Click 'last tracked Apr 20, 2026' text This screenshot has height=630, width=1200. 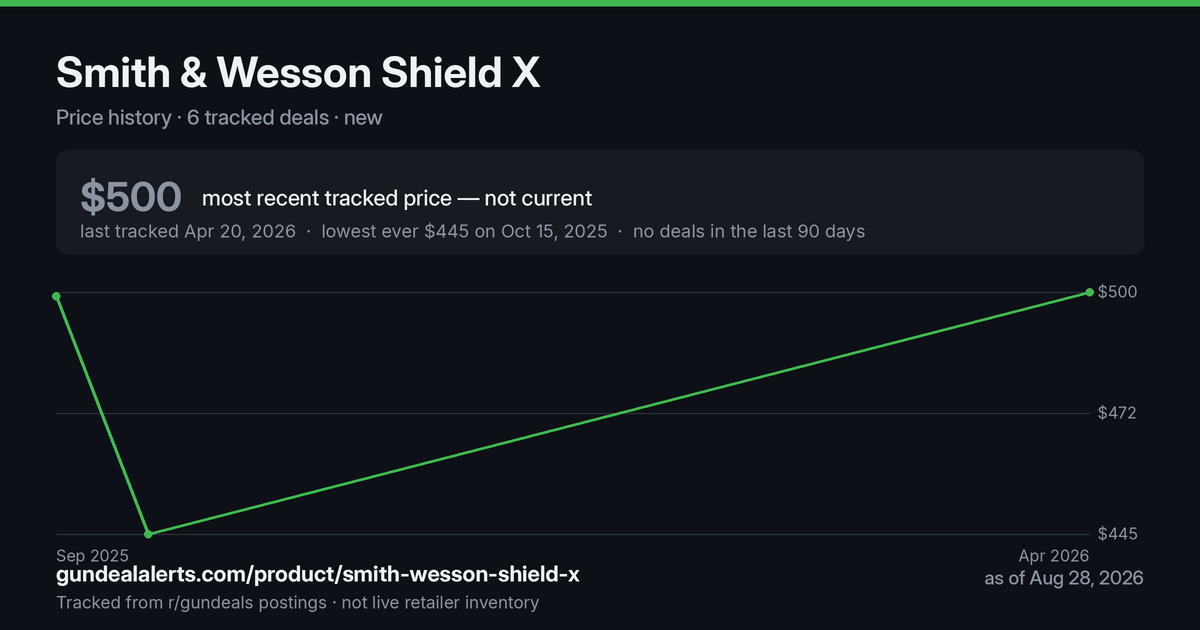click(x=188, y=231)
